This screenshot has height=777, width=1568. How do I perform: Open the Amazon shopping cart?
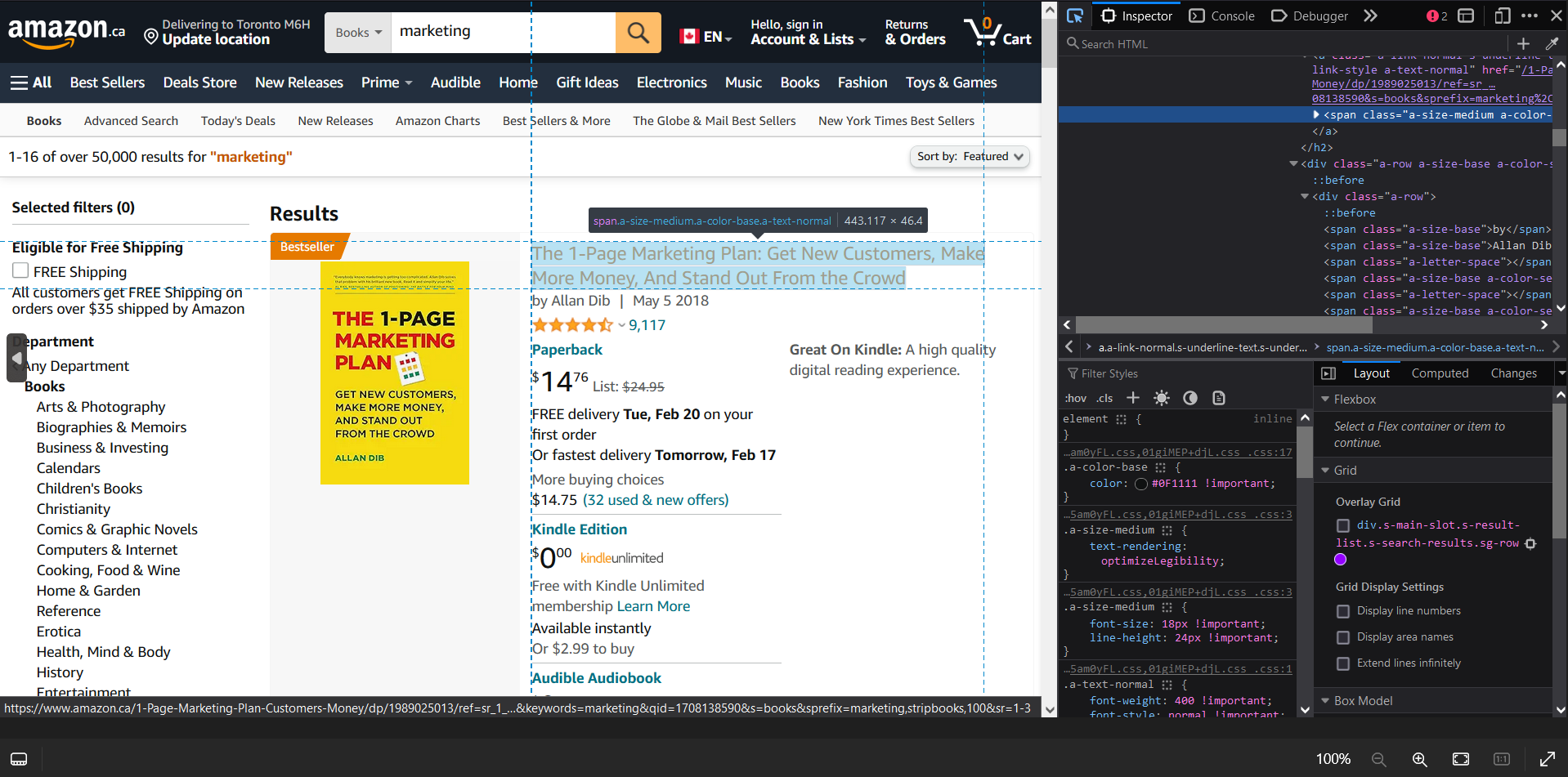point(997,33)
